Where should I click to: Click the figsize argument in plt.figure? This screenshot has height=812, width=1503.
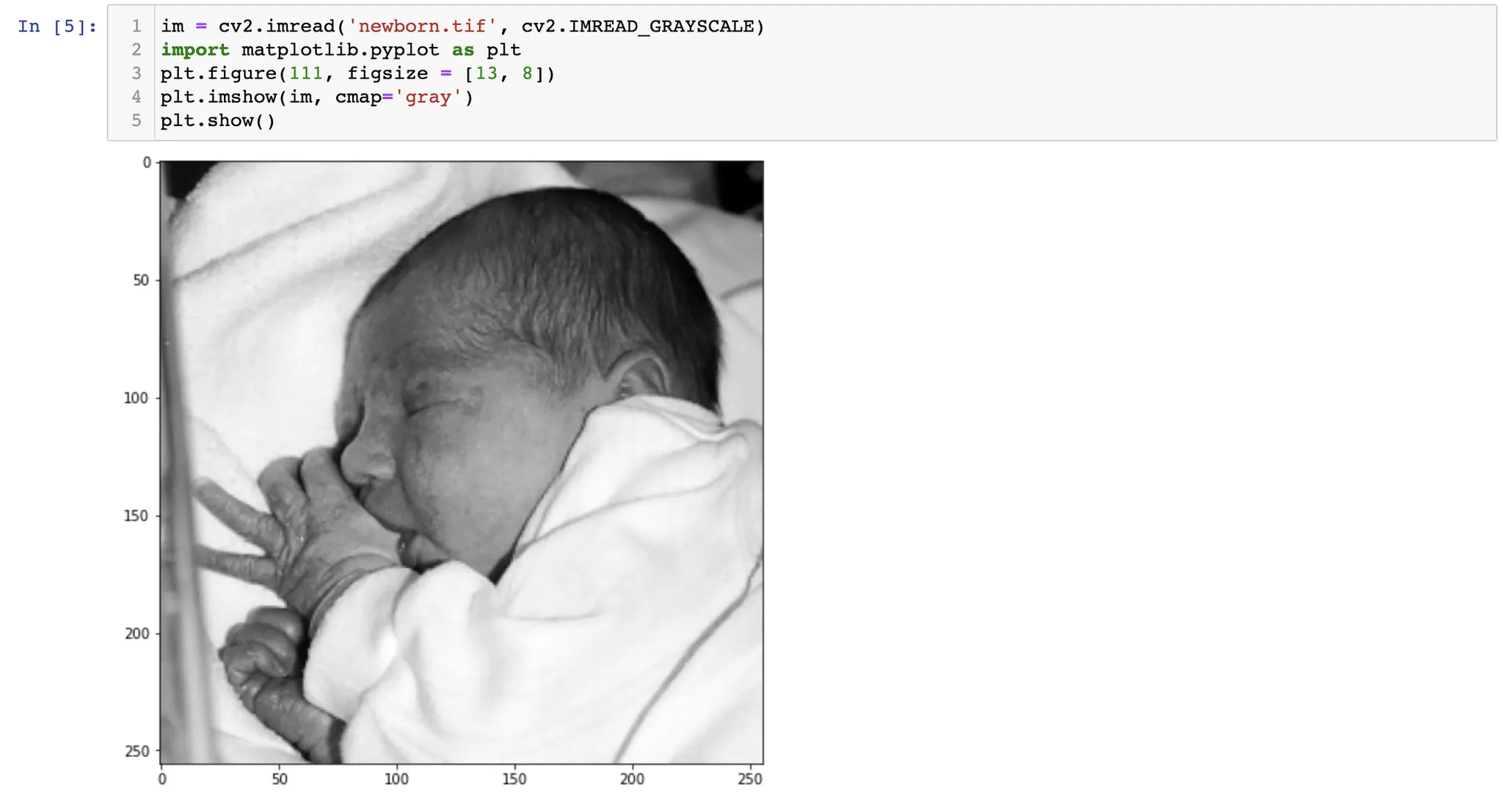click(x=387, y=73)
